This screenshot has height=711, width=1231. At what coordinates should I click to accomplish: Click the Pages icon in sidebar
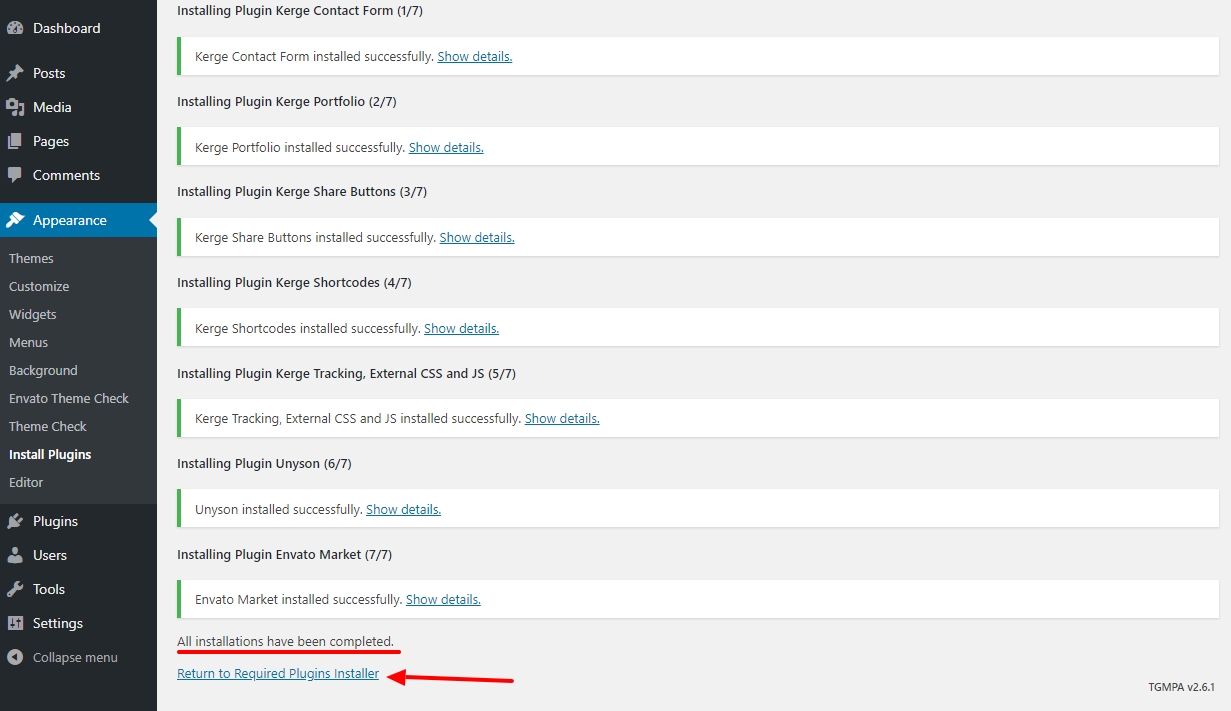click(15, 141)
